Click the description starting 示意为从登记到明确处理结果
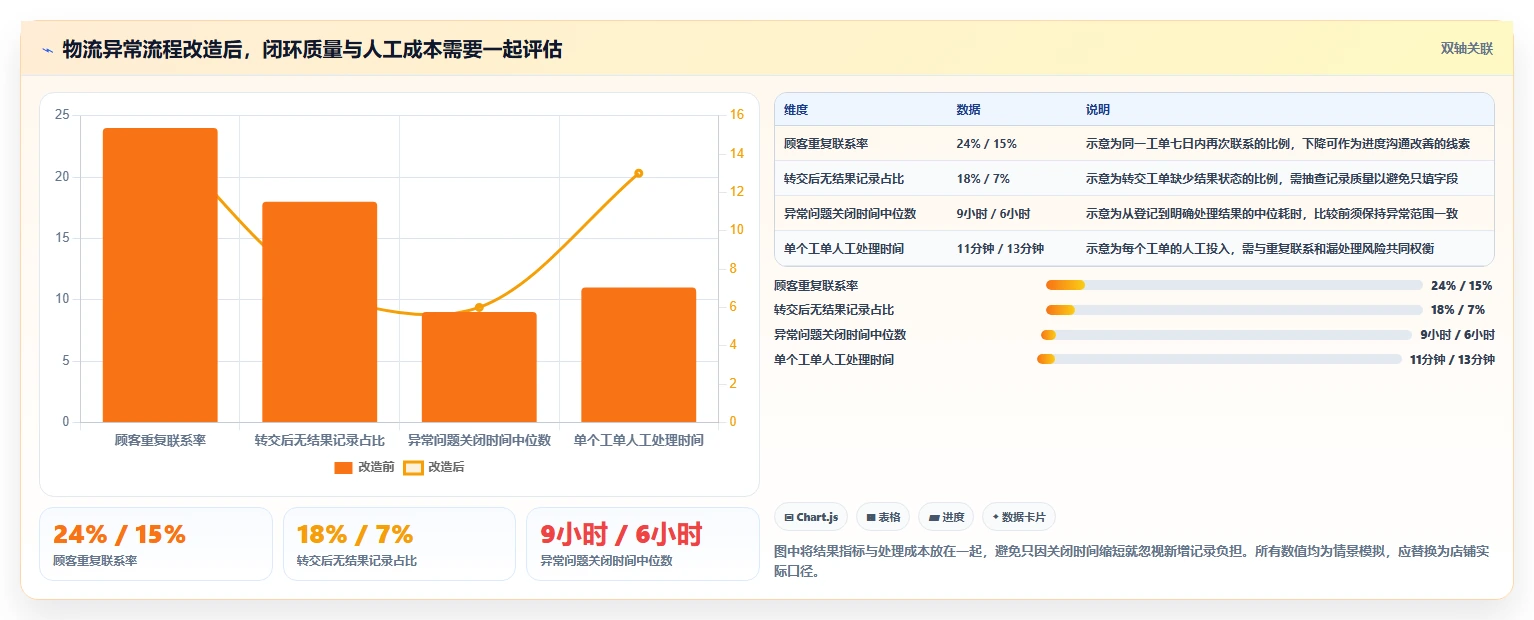 (x=1272, y=214)
